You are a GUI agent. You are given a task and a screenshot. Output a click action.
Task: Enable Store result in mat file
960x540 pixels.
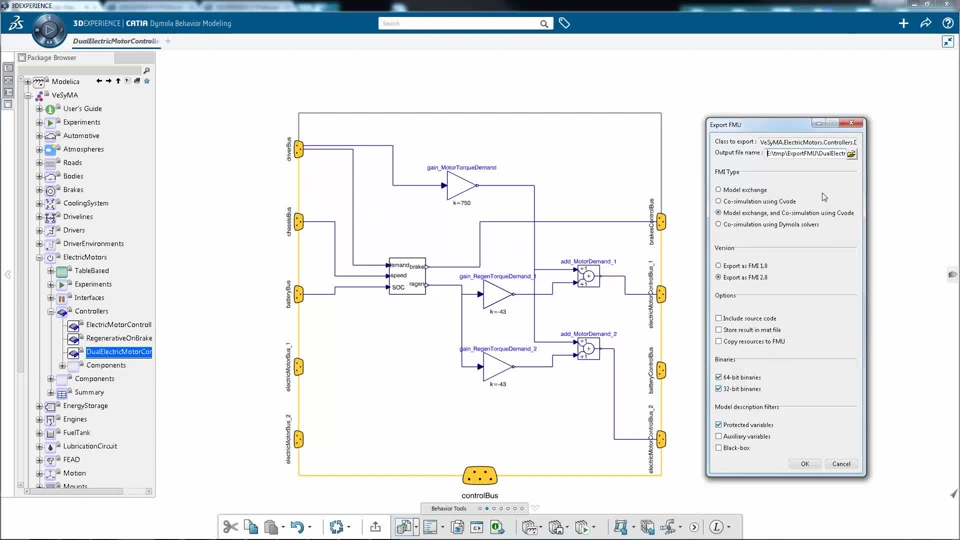pyautogui.click(x=718, y=330)
